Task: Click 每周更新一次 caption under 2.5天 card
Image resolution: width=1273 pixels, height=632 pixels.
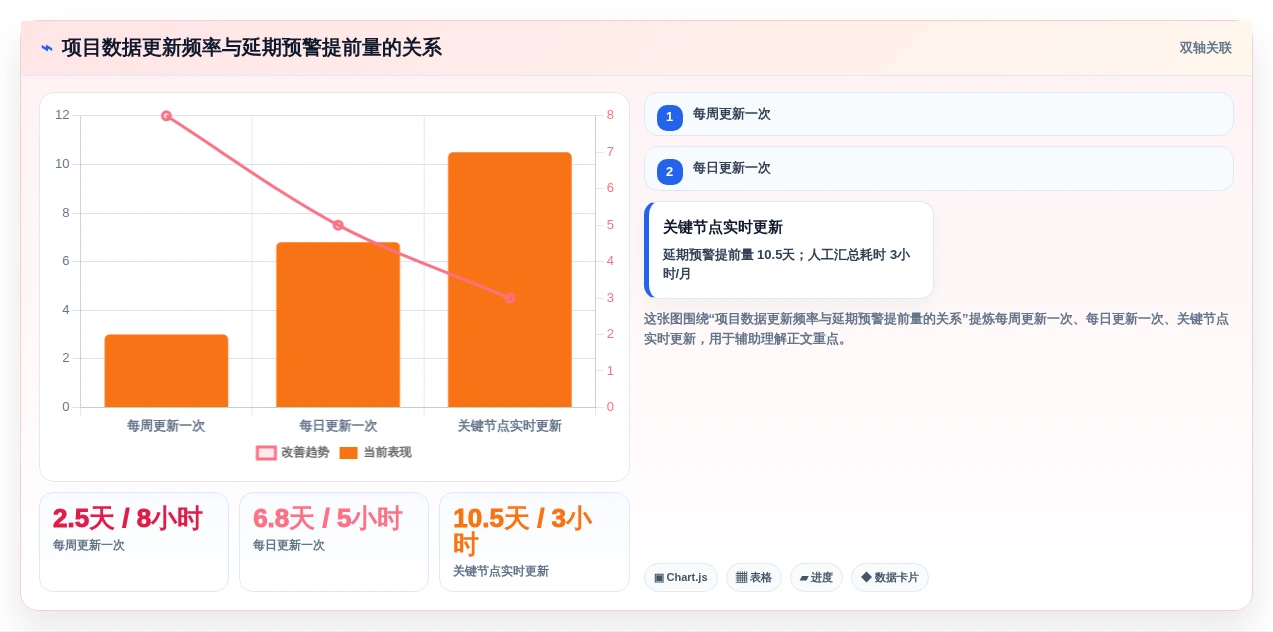Action: 89,546
